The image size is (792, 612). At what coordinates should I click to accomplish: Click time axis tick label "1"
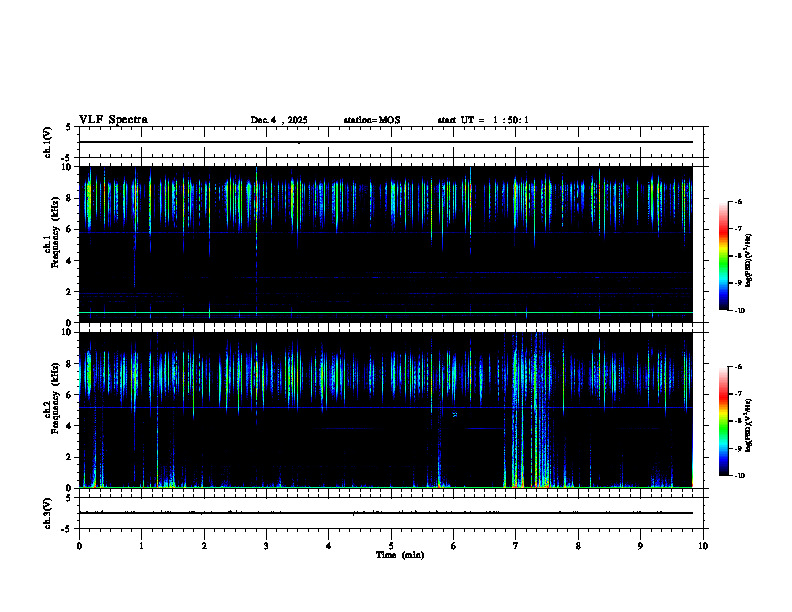tap(141, 546)
